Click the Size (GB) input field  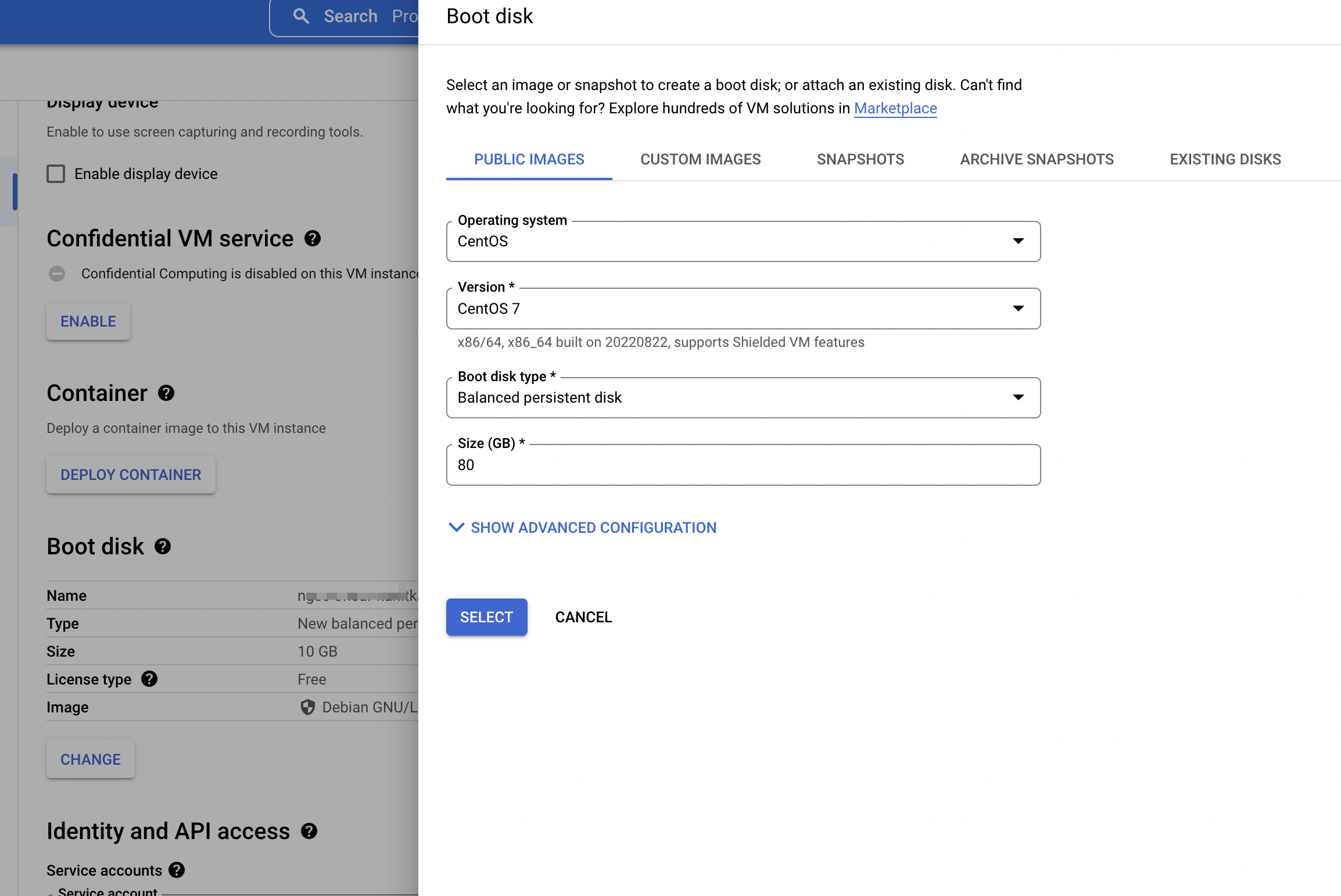click(x=743, y=465)
